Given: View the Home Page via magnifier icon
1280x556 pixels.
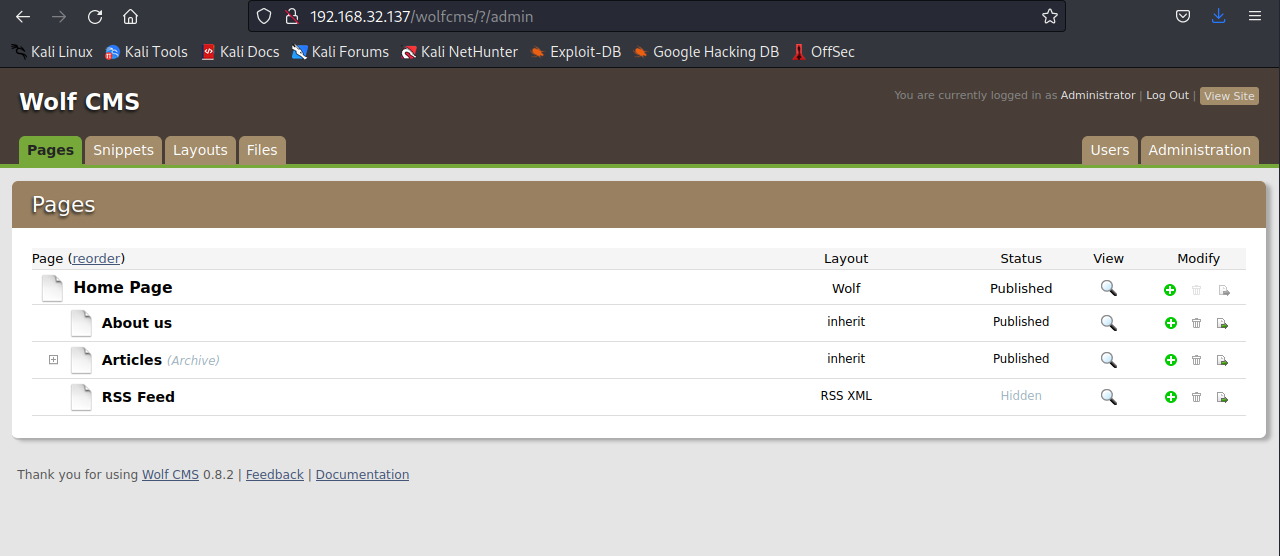Looking at the screenshot, I should (1108, 288).
